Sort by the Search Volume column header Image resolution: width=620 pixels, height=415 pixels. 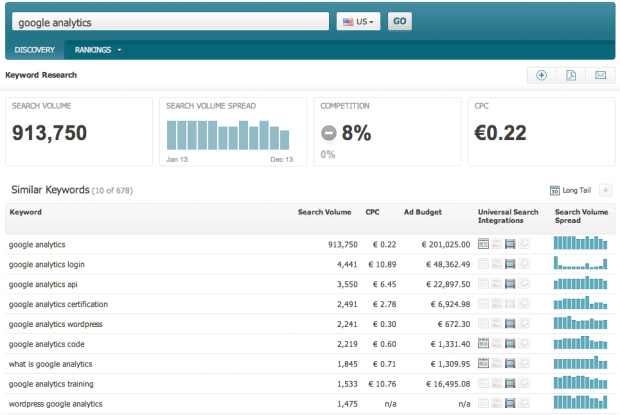(x=324, y=212)
